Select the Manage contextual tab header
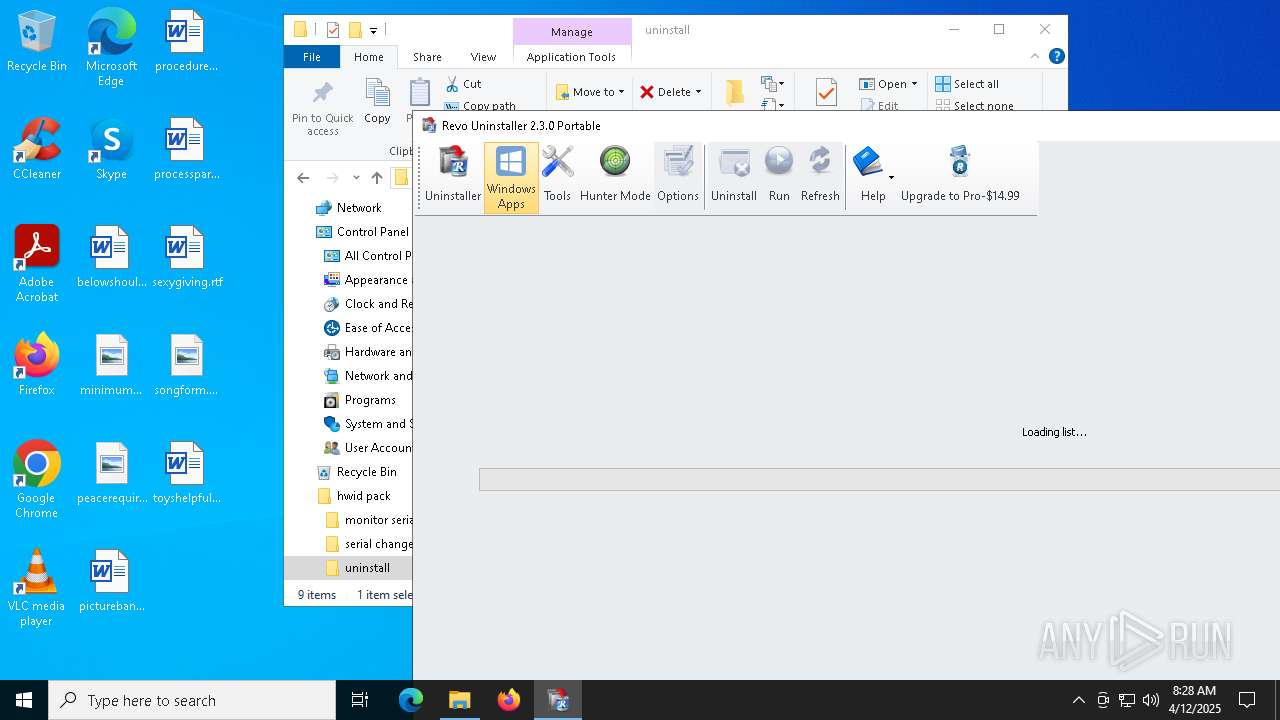The width and height of the screenshot is (1280, 720). coord(572,32)
